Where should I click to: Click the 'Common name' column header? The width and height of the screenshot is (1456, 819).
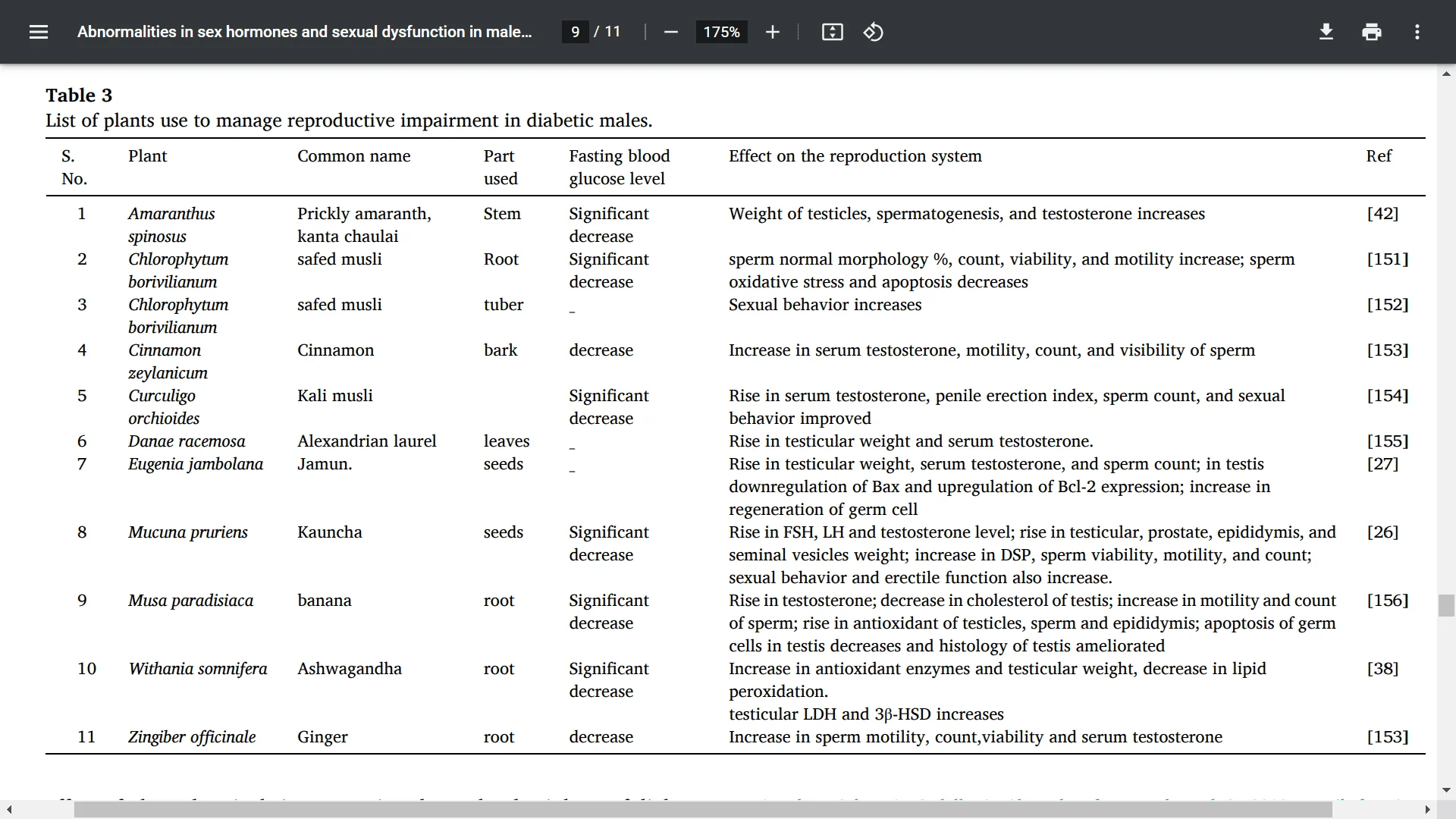pos(353,155)
